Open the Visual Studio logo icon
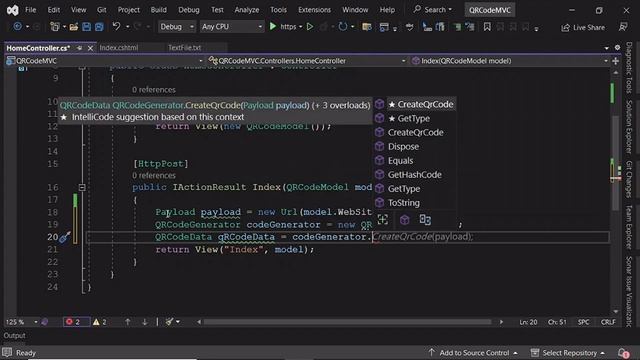Viewport: 640px width, 360px height. (x=12, y=10)
